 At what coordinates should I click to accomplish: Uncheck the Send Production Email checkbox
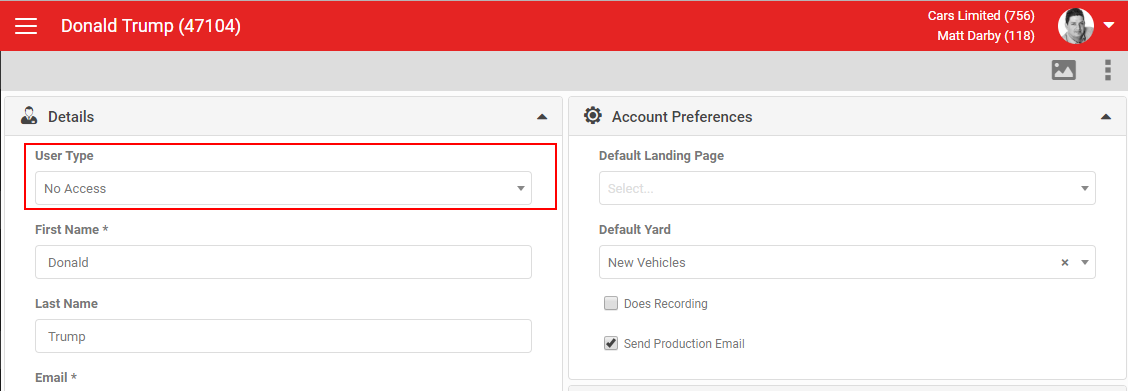coord(611,344)
